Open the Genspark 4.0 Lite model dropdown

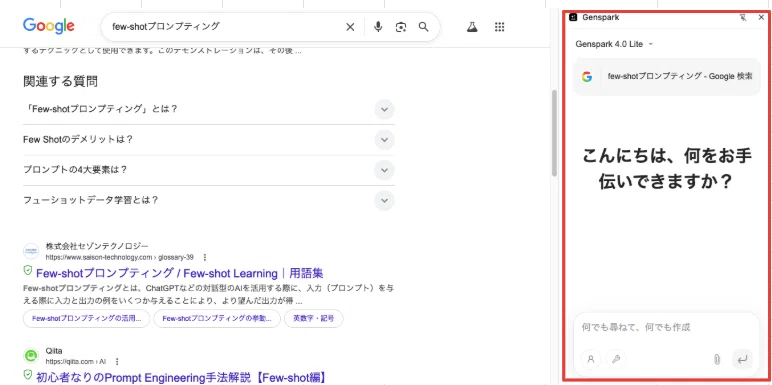[614, 44]
